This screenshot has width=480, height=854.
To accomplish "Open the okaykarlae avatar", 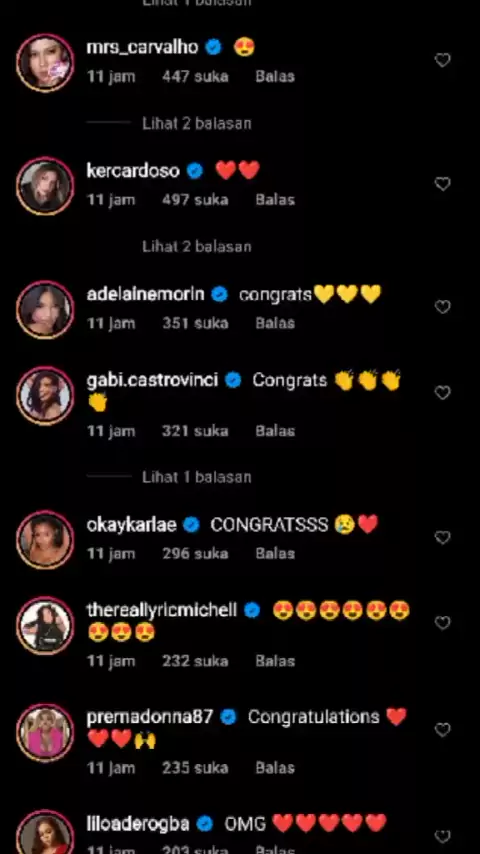I will point(45,540).
